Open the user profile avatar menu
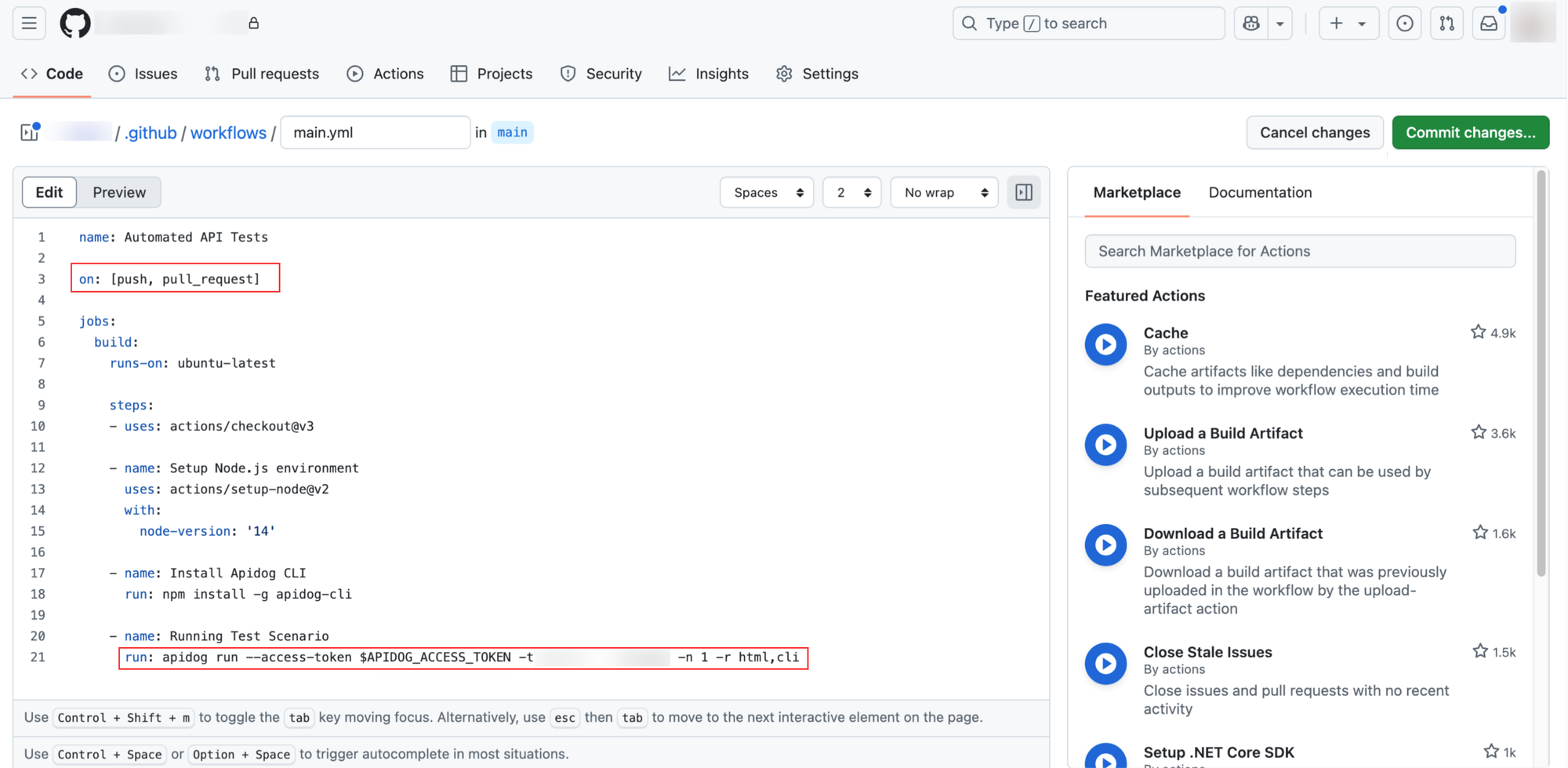The width and height of the screenshot is (1568, 768). click(1533, 23)
